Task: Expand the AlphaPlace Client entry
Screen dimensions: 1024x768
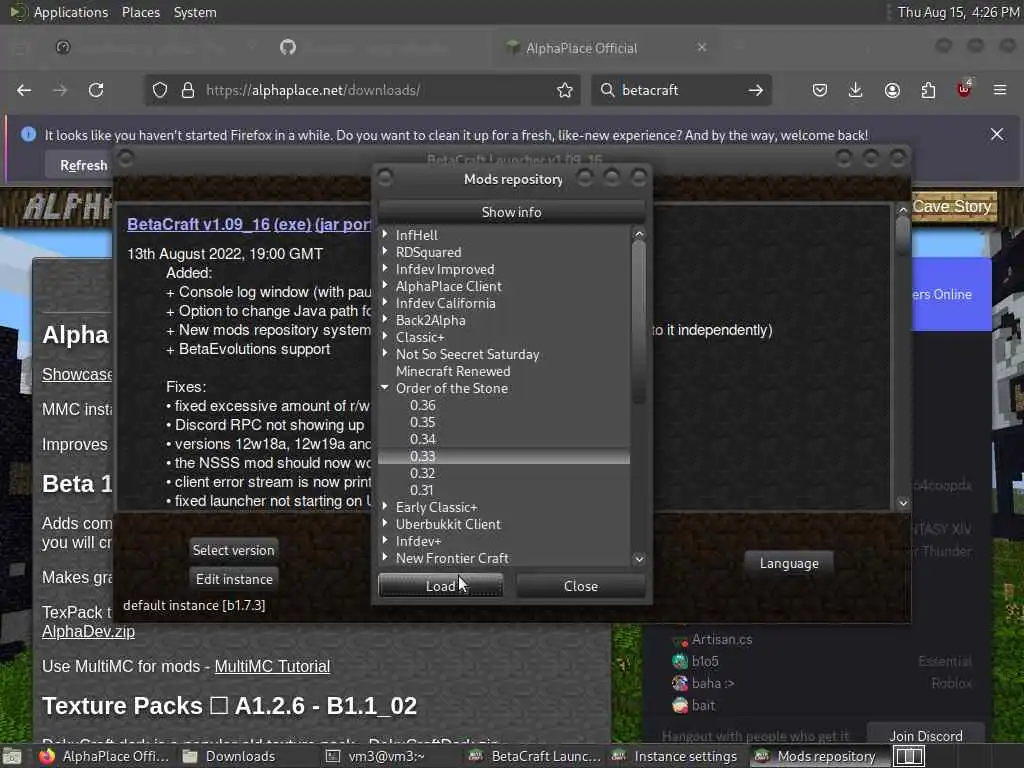Action: point(385,285)
